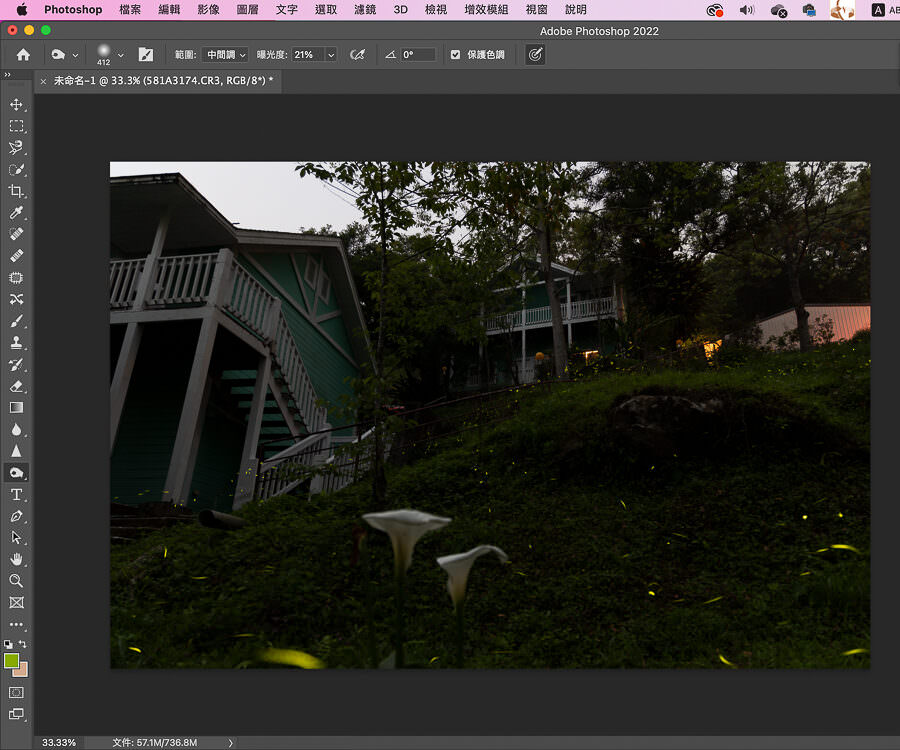Open the 影像 menu
The height and width of the screenshot is (750, 900).
click(x=208, y=10)
